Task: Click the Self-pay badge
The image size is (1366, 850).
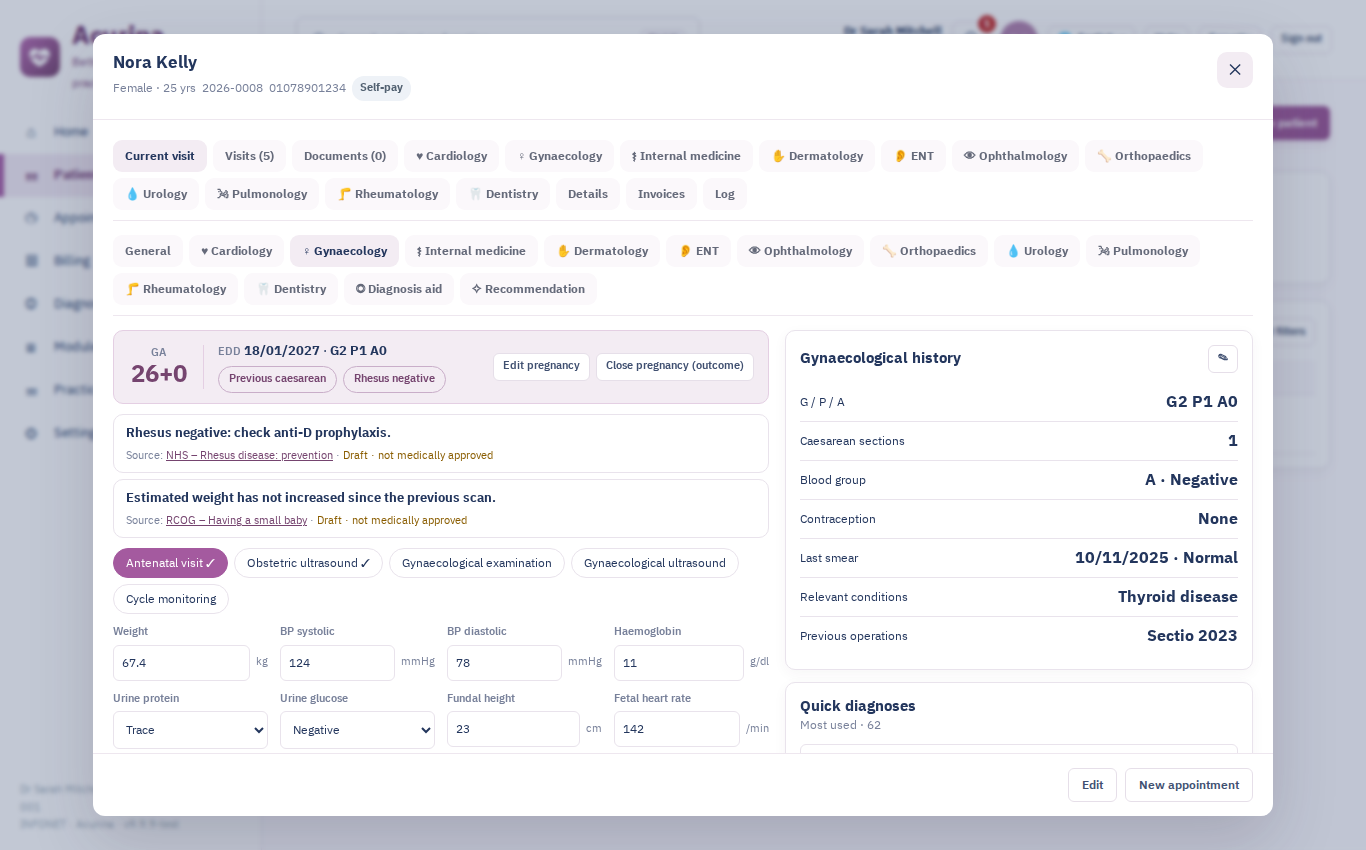Action: 381,88
